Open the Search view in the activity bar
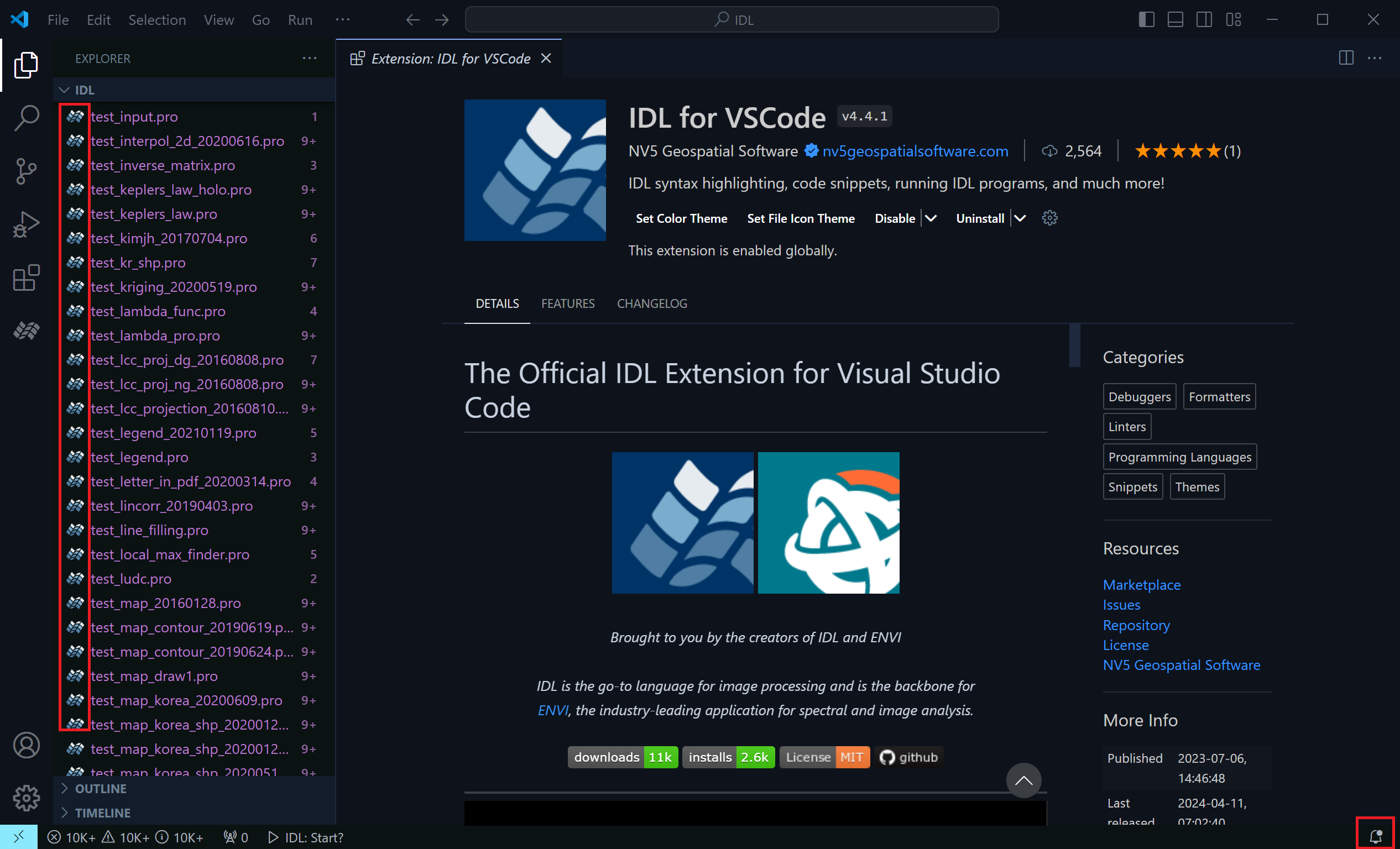The width and height of the screenshot is (1400, 849). coord(26,118)
